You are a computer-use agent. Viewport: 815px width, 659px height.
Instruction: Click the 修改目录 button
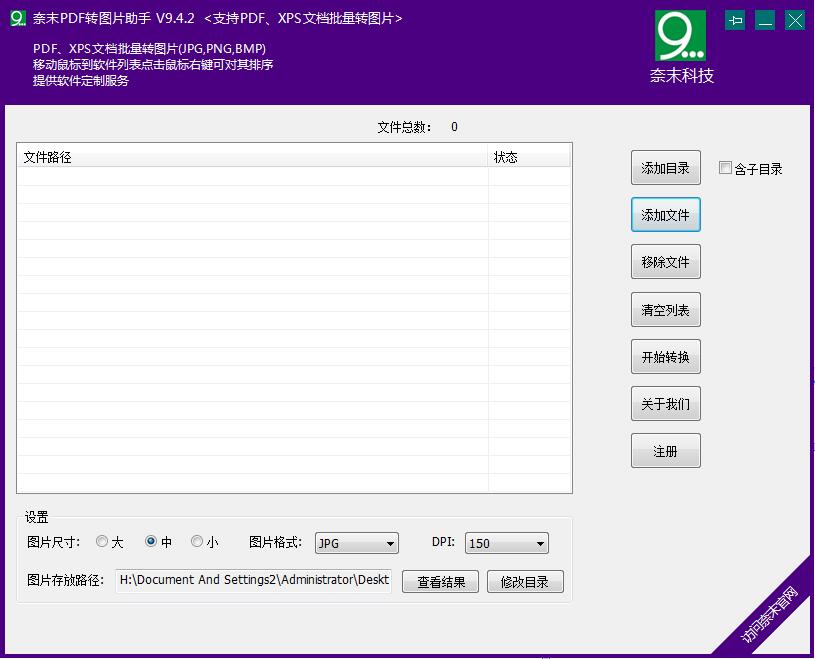point(525,582)
